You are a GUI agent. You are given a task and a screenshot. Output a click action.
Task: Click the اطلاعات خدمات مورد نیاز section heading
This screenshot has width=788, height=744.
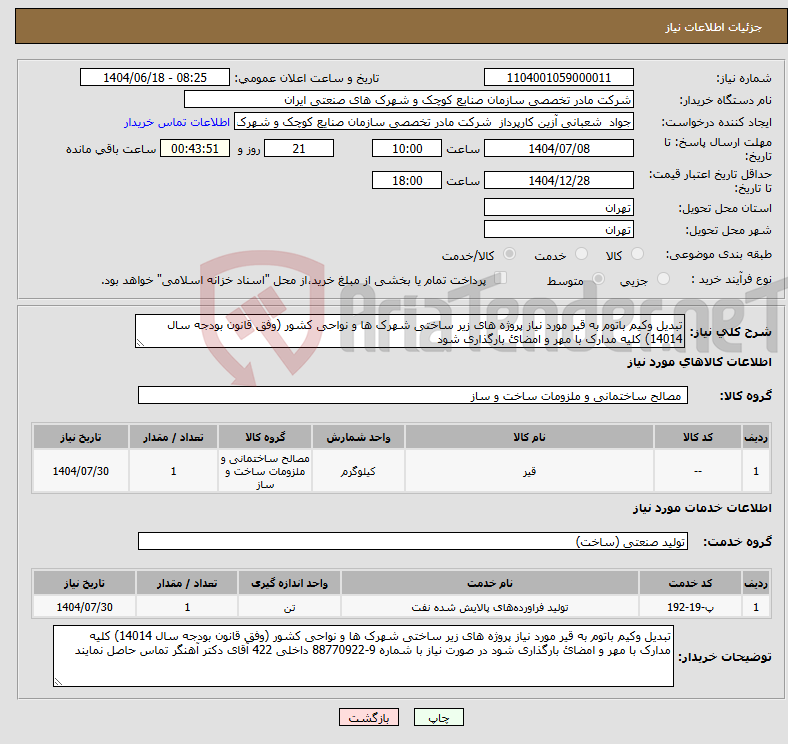(x=702, y=508)
